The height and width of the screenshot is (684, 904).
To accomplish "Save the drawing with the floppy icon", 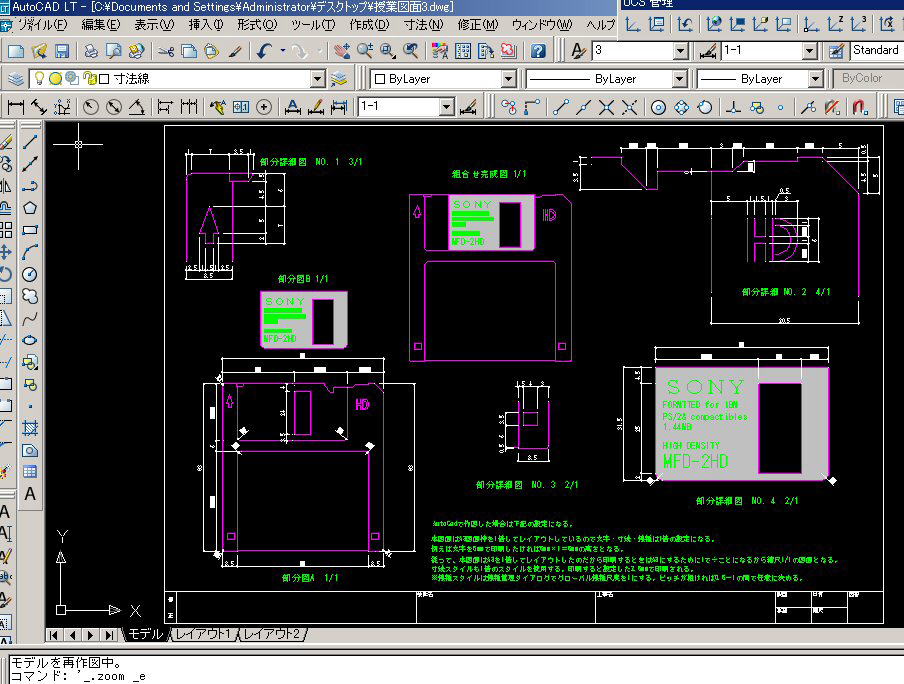I will click(x=61, y=51).
